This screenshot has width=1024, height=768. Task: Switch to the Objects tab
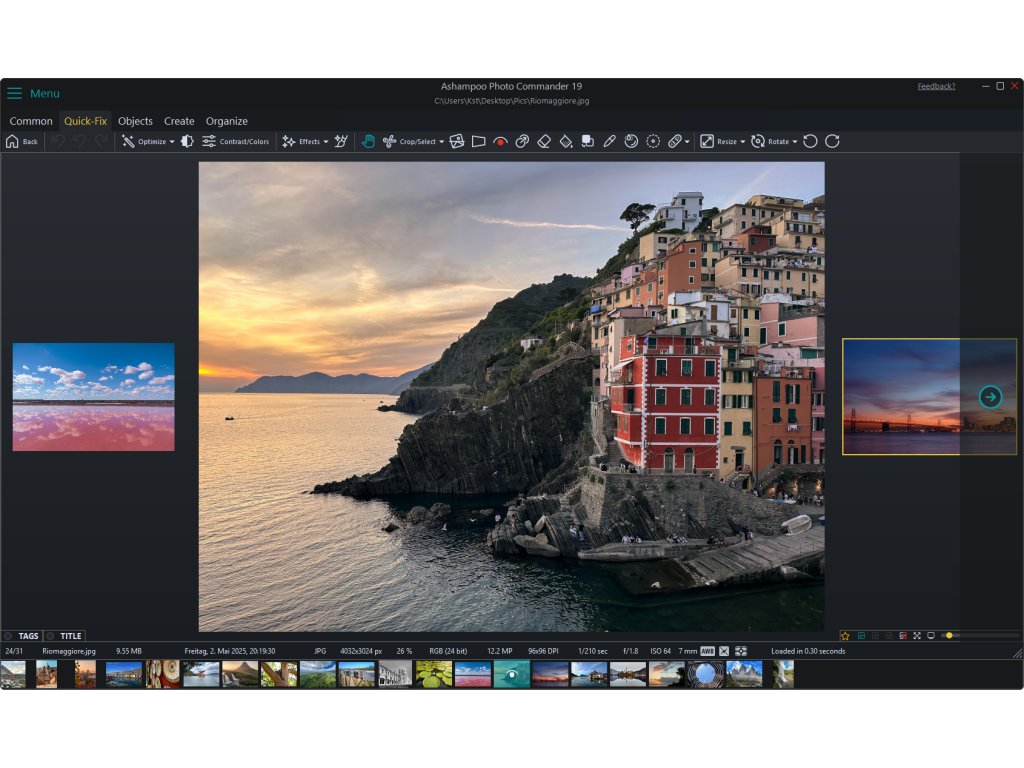(x=135, y=121)
